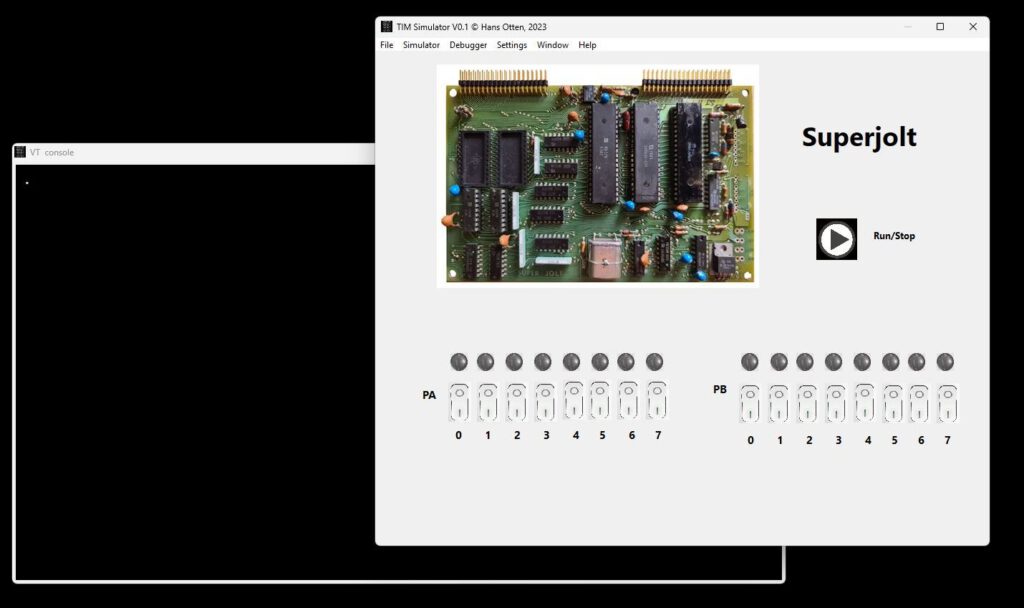Click the PB LED above switch 5
The height and width of the screenshot is (608, 1024).
click(x=891, y=362)
